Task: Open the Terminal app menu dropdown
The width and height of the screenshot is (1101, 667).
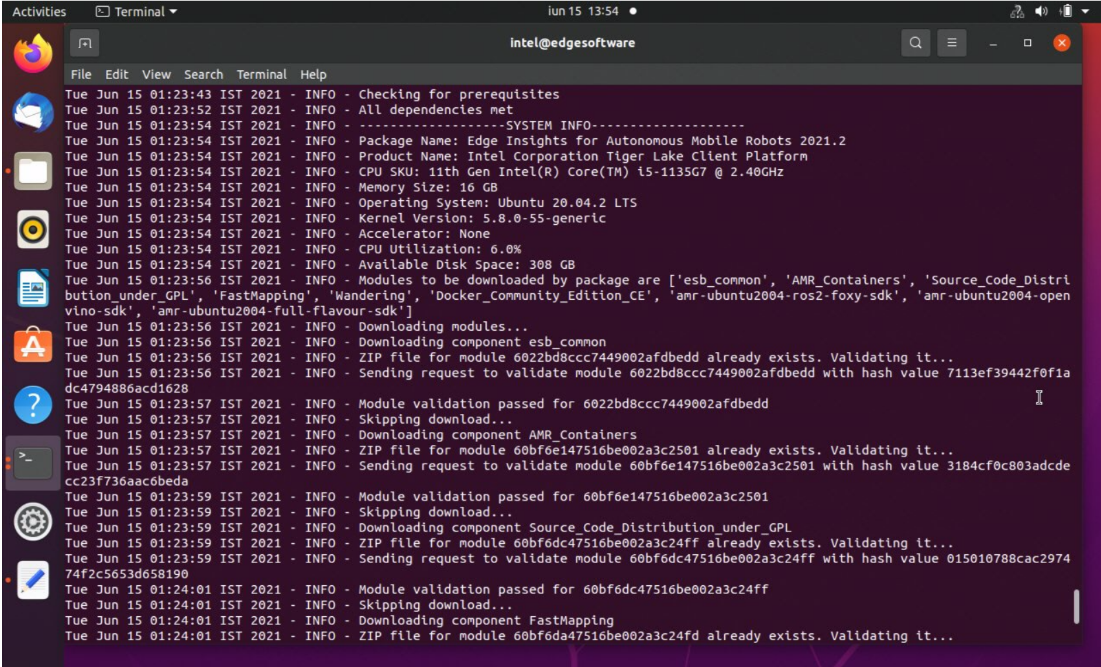Action: [x=136, y=12]
